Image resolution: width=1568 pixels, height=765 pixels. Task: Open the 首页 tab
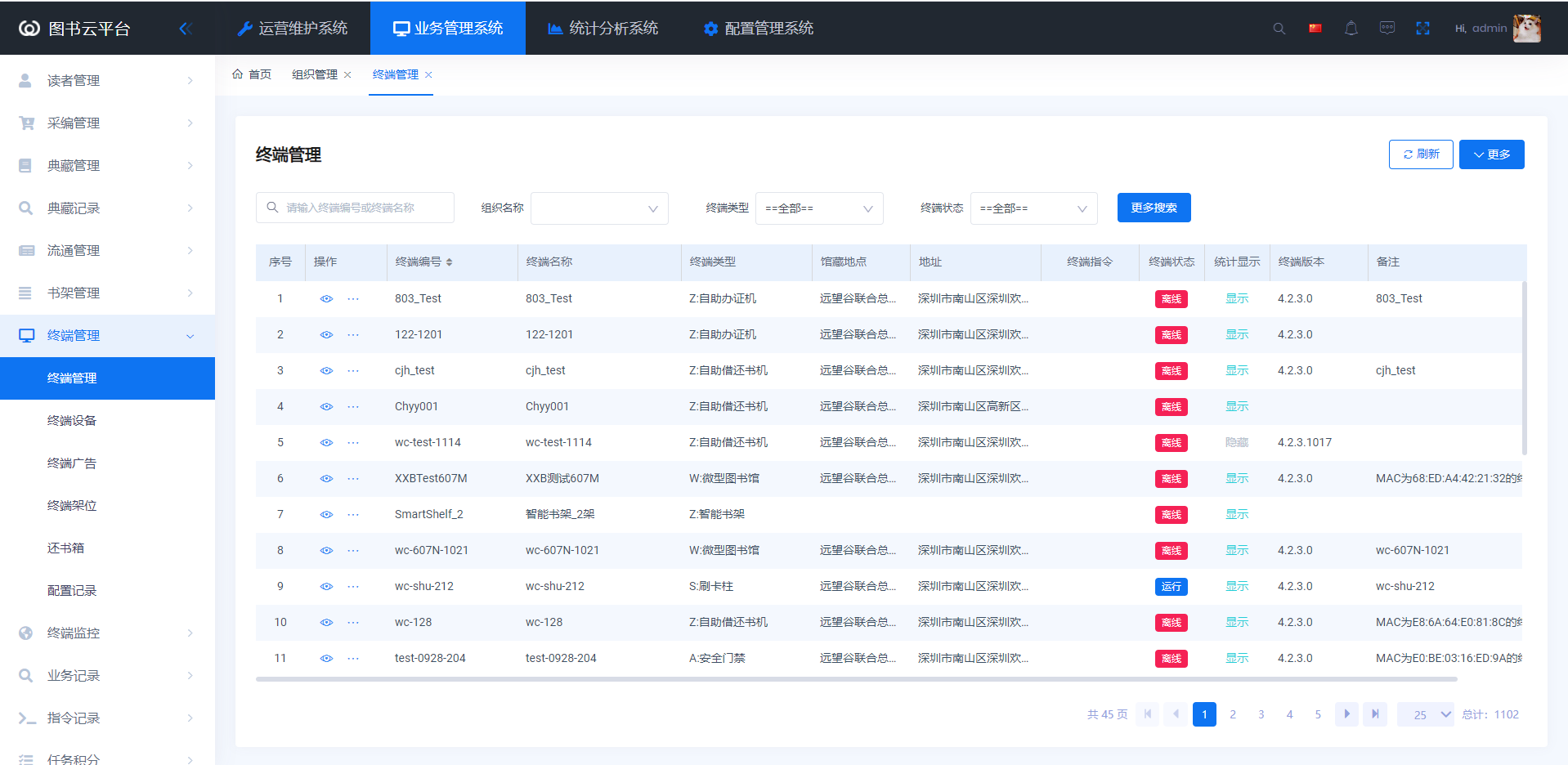coord(252,75)
